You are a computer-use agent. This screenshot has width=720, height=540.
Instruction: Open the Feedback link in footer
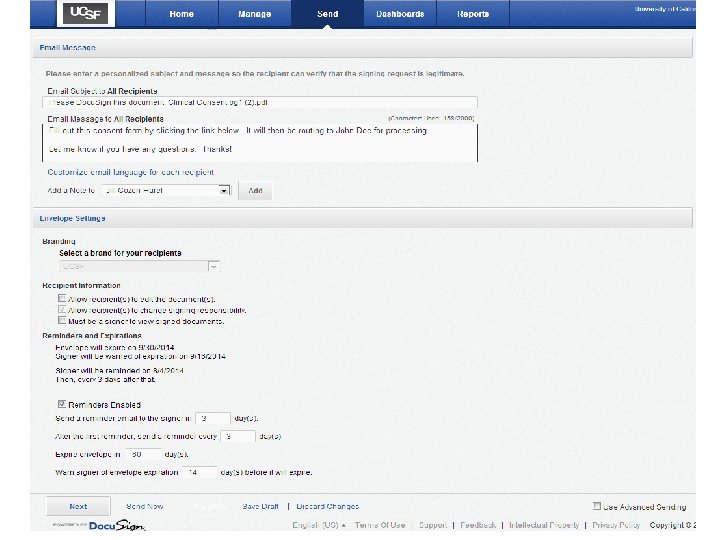[x=478, y=525]
